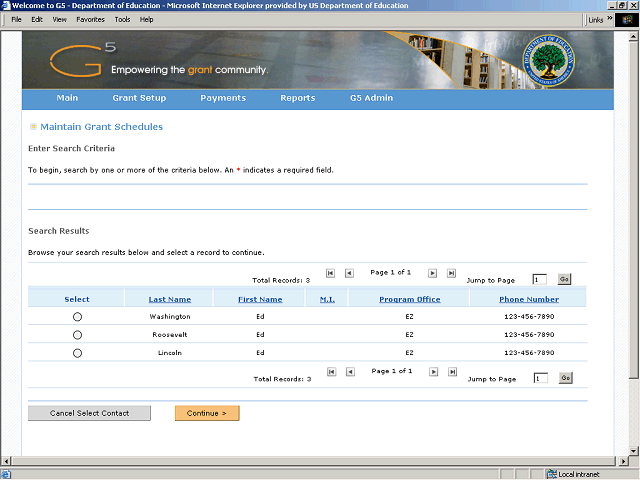This screenshot has height=480, width=640.
Task: Open the Payments navigation menu
Action: tap(223, 98)
